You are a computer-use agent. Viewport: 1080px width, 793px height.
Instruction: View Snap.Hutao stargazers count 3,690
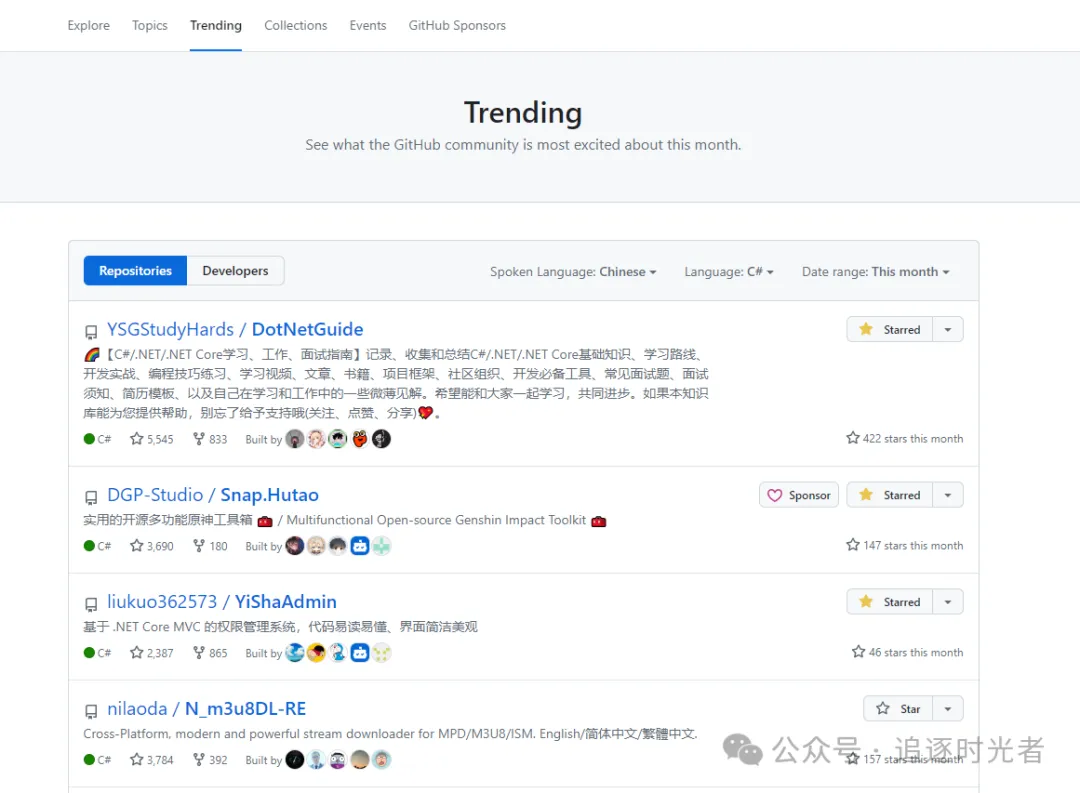pyautogui.click(x=152, y=546)
